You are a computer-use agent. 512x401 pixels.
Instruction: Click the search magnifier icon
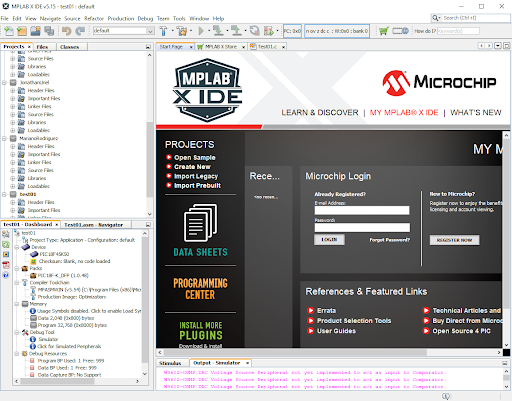pos(435,18)
